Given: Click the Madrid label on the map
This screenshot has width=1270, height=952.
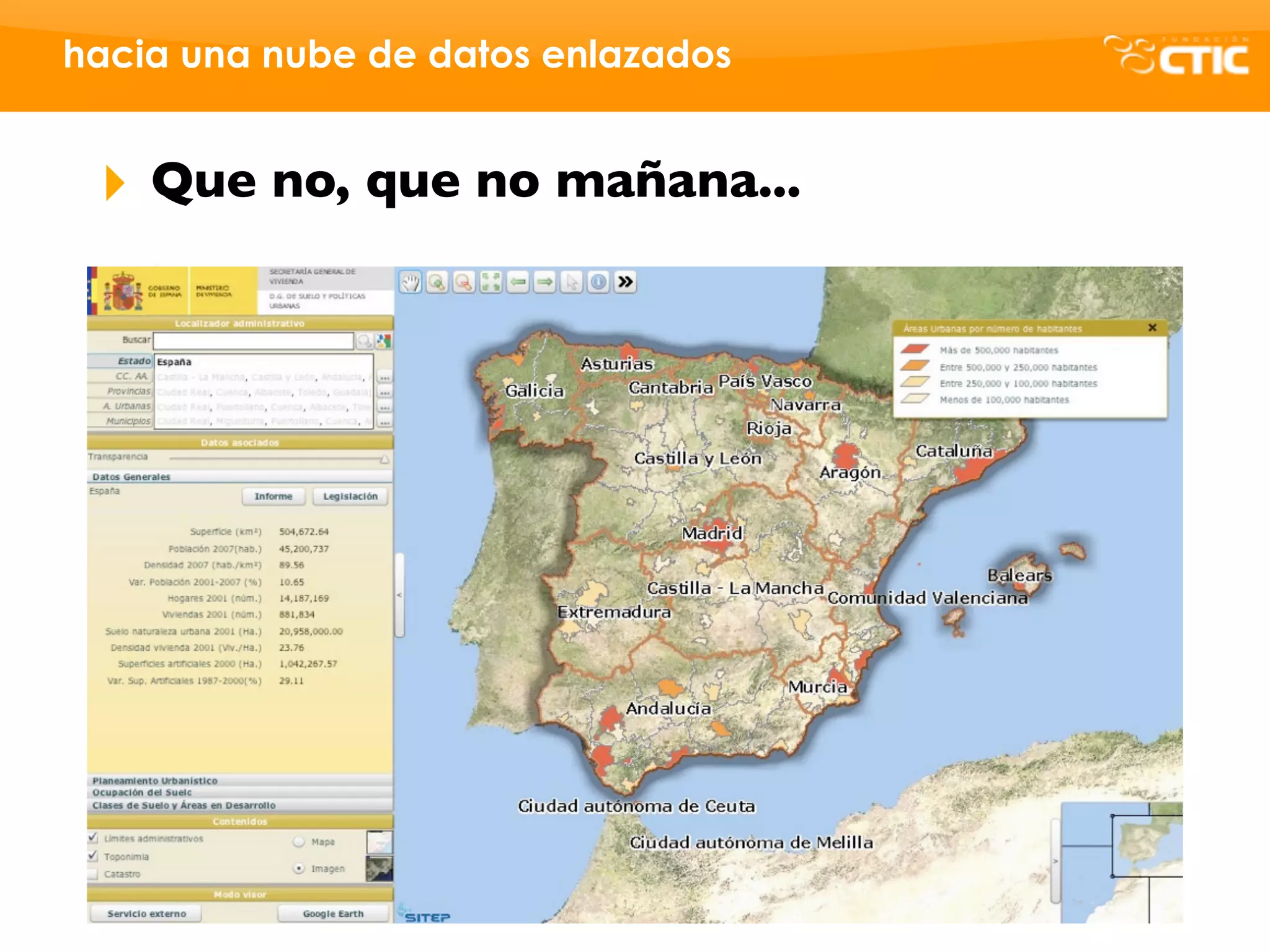Looking at the screenshot, I should coord(712,533).
